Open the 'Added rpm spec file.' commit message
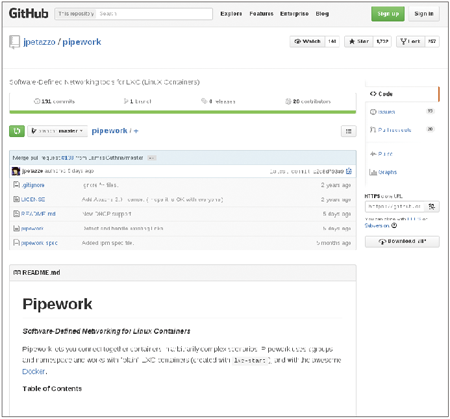The image size is (450, 419). [108, 243]
